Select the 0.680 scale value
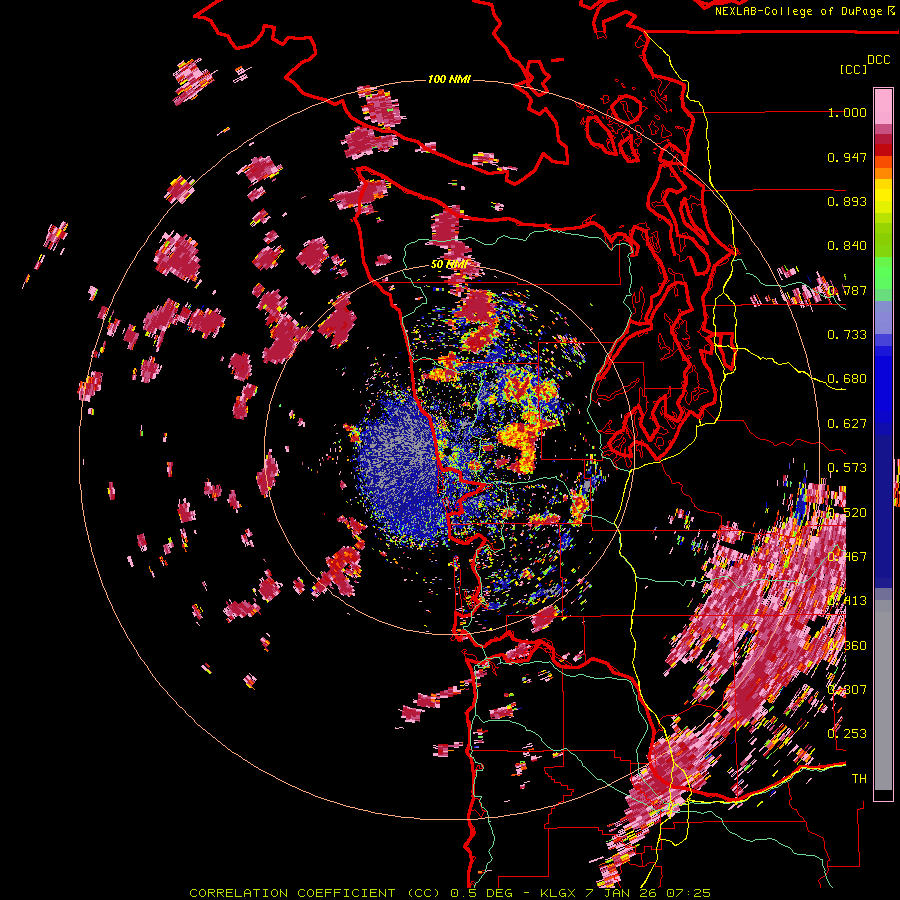Screen dimensions: 900x900 (847, 379)
